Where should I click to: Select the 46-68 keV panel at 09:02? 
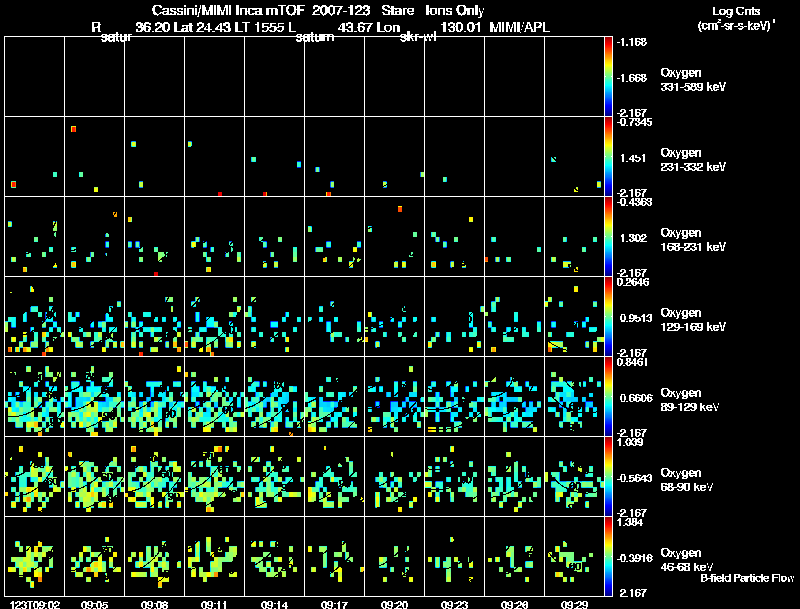[x=35, y=556]
